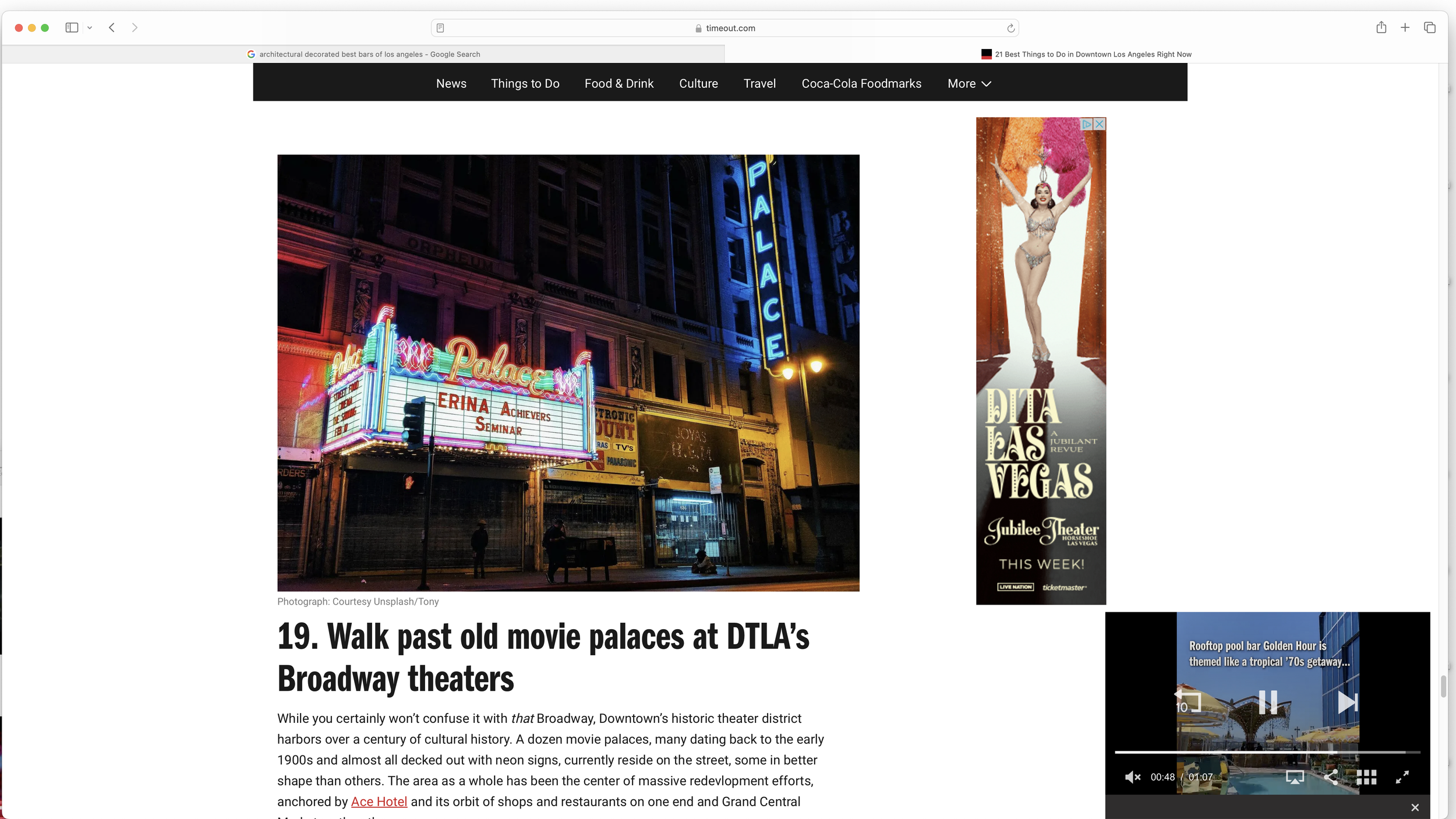This screenshot has width=1456, height=819.
Task: Reload the page
Action: pyautogui.click(x=1010, y=28)
